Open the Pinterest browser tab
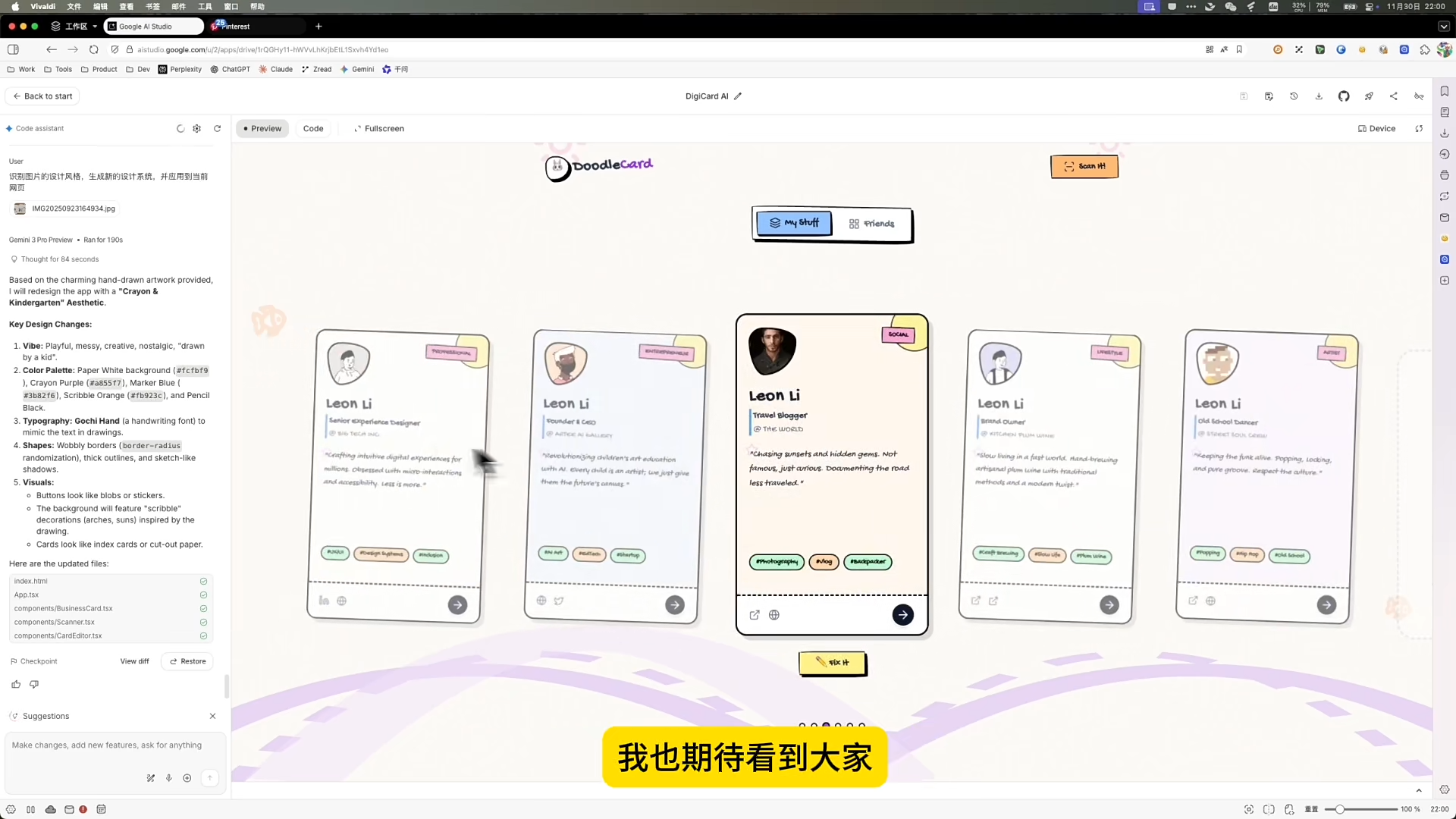1456x819 pixels. tap(235, 27)
